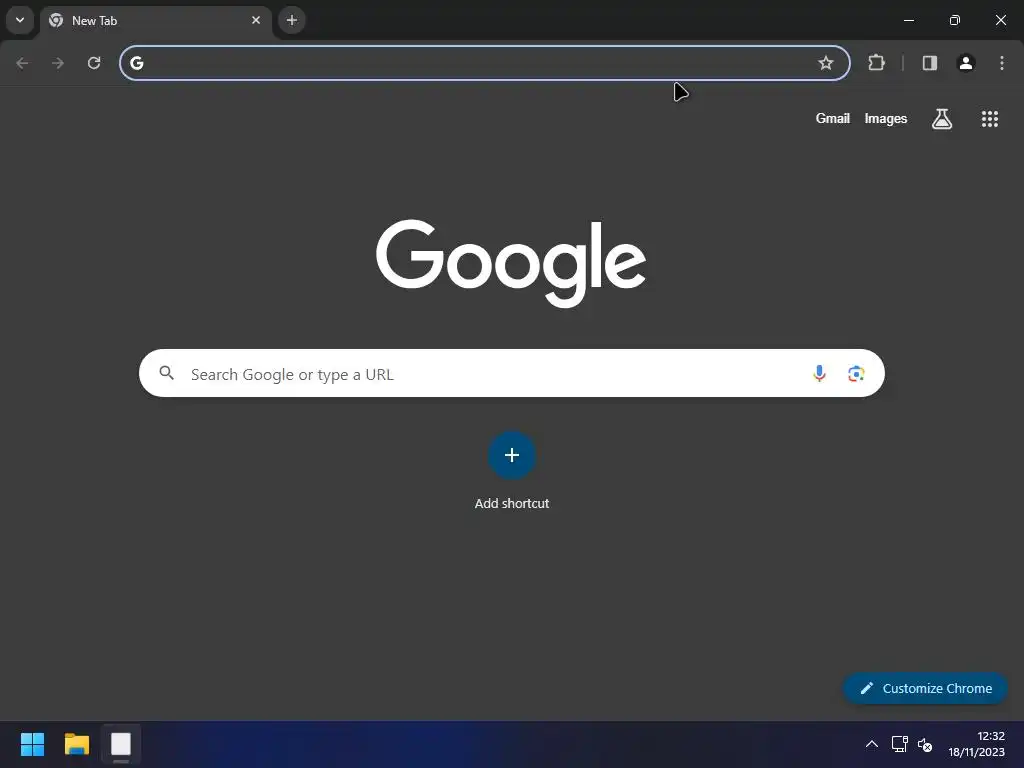This screenshot has height=768, width=1024.
Task: Open the muted volume tray icon
Action: 925,744
